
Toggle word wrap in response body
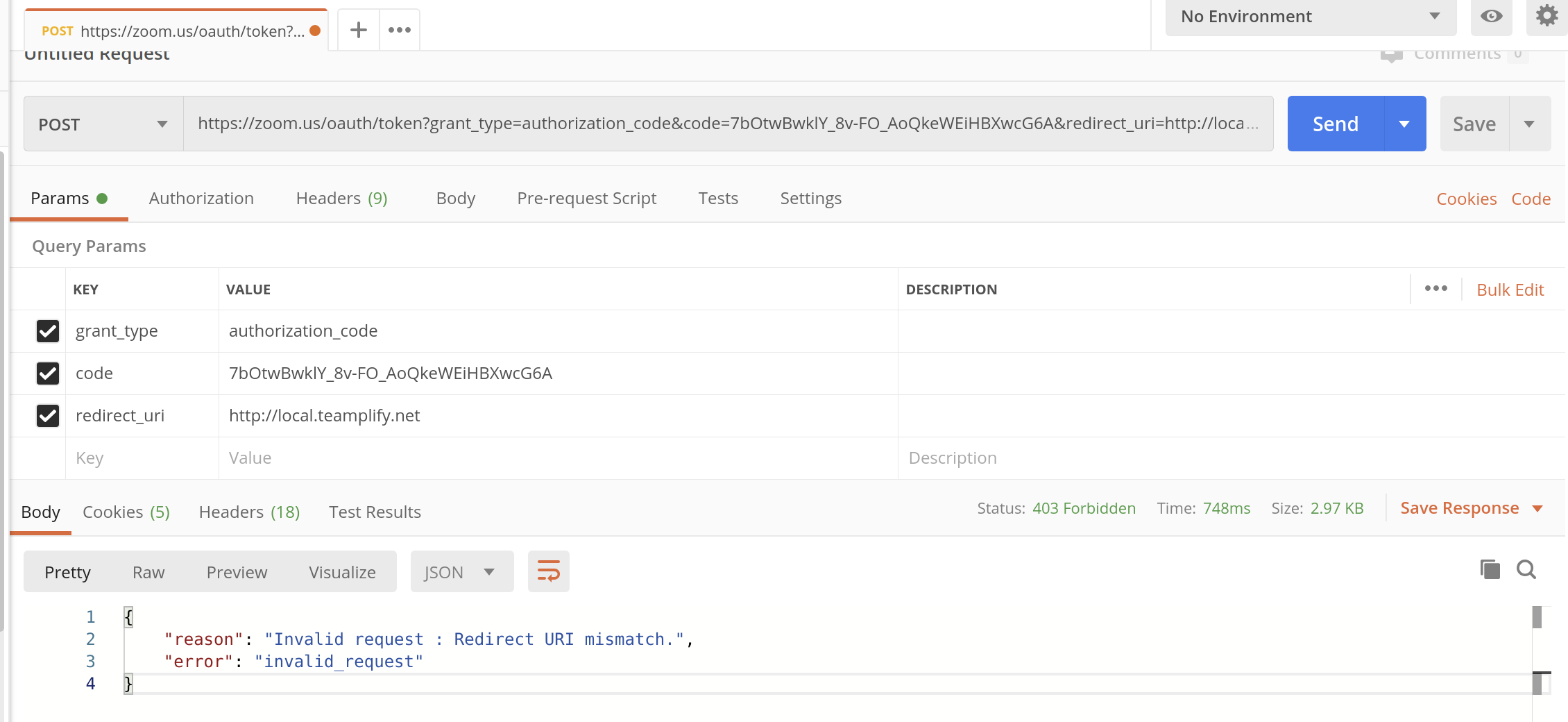point(548,571)
